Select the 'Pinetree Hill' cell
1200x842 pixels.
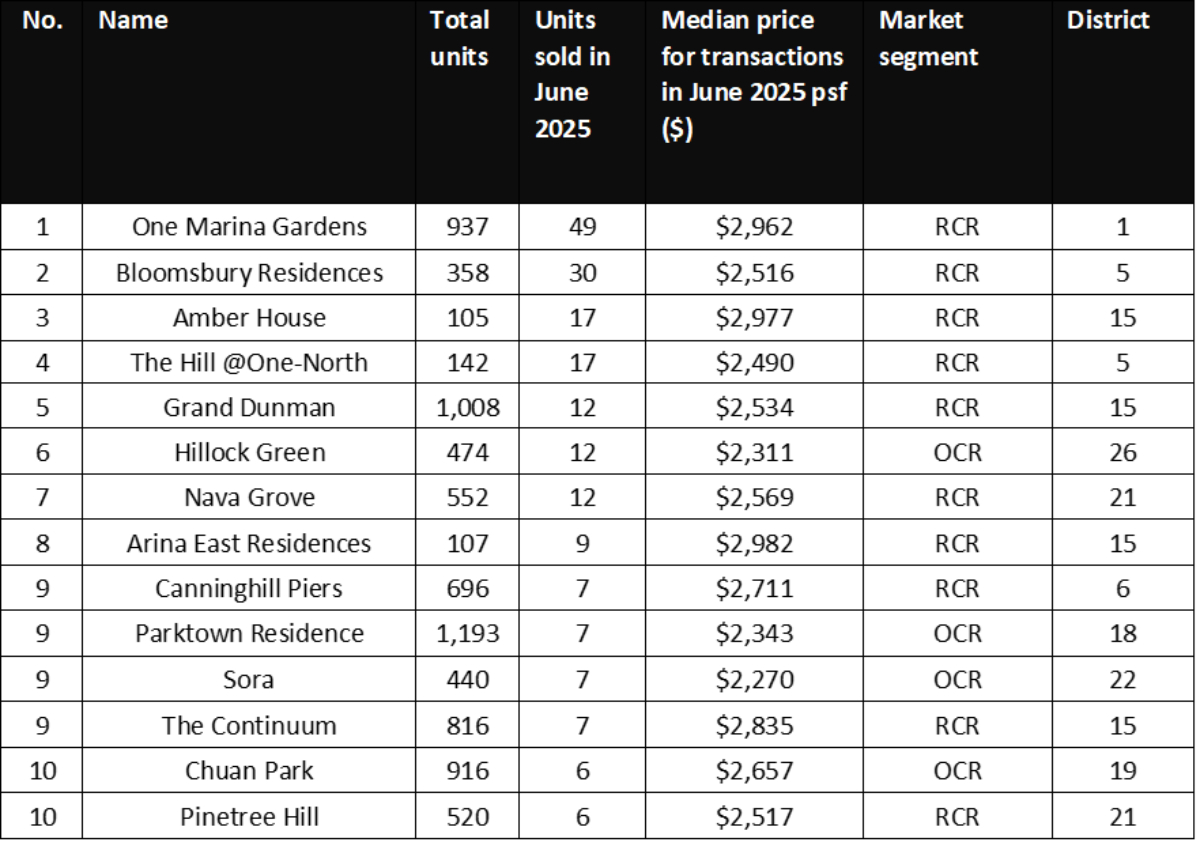[x=249, y=817]
